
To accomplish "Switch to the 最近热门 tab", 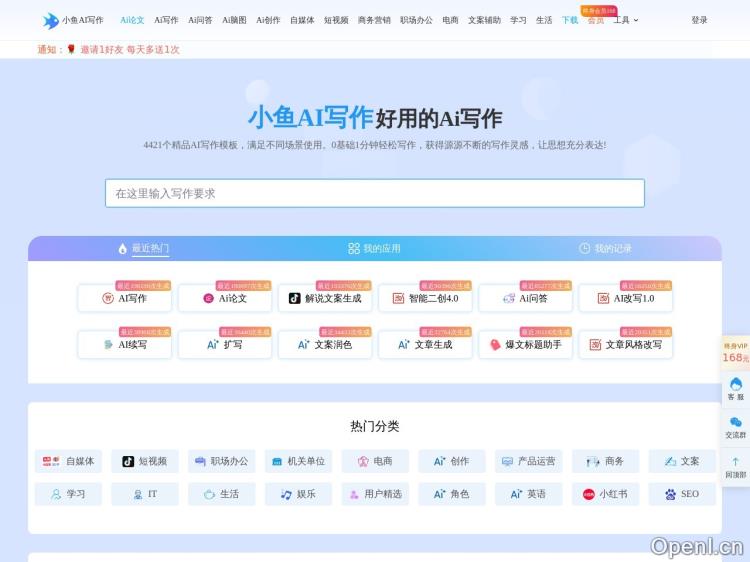I will (x=144, y=248).
